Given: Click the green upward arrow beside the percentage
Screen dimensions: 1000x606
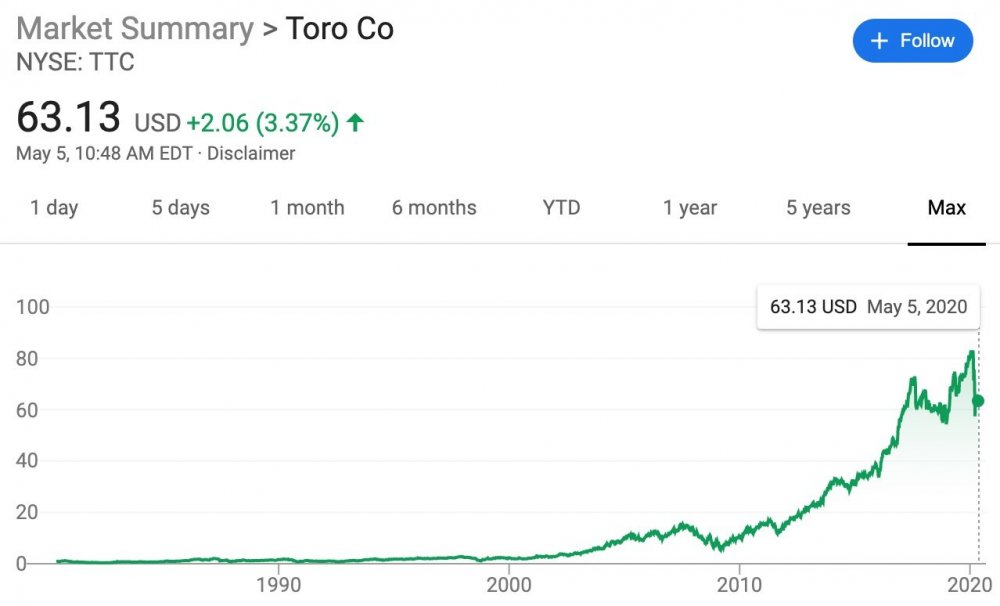Looking at the screenshot, I should click(353, 120).
